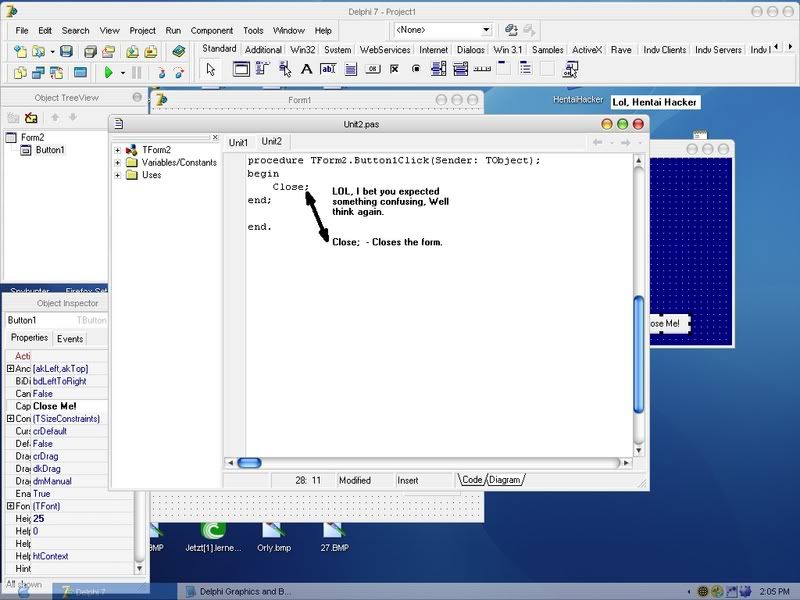Viewport: 800px width, 600px height.
Task: Open the Component menu
Action: (211, 31)
